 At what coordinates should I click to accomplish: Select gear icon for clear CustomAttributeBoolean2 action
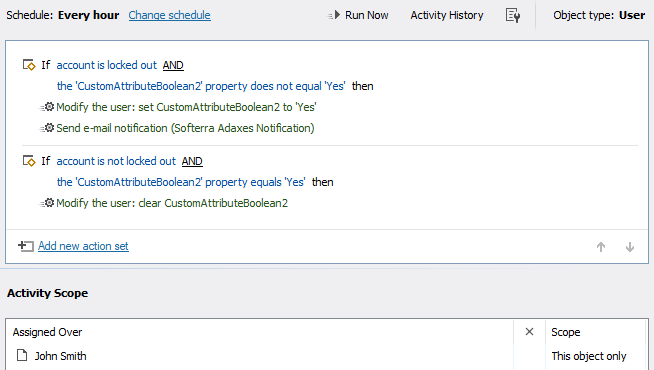click(47, 203)
